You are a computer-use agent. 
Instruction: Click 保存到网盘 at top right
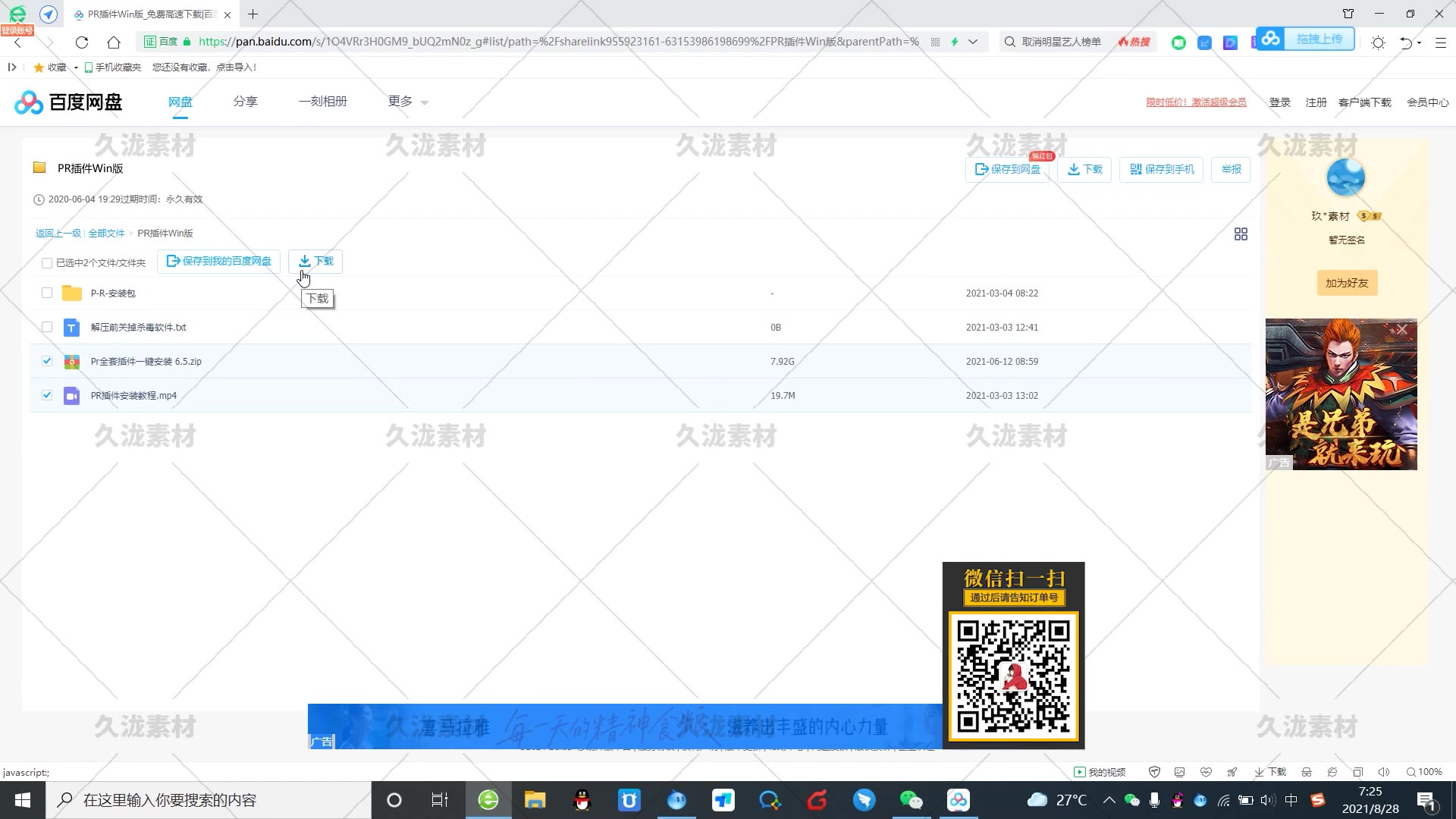pos(1007,169)
